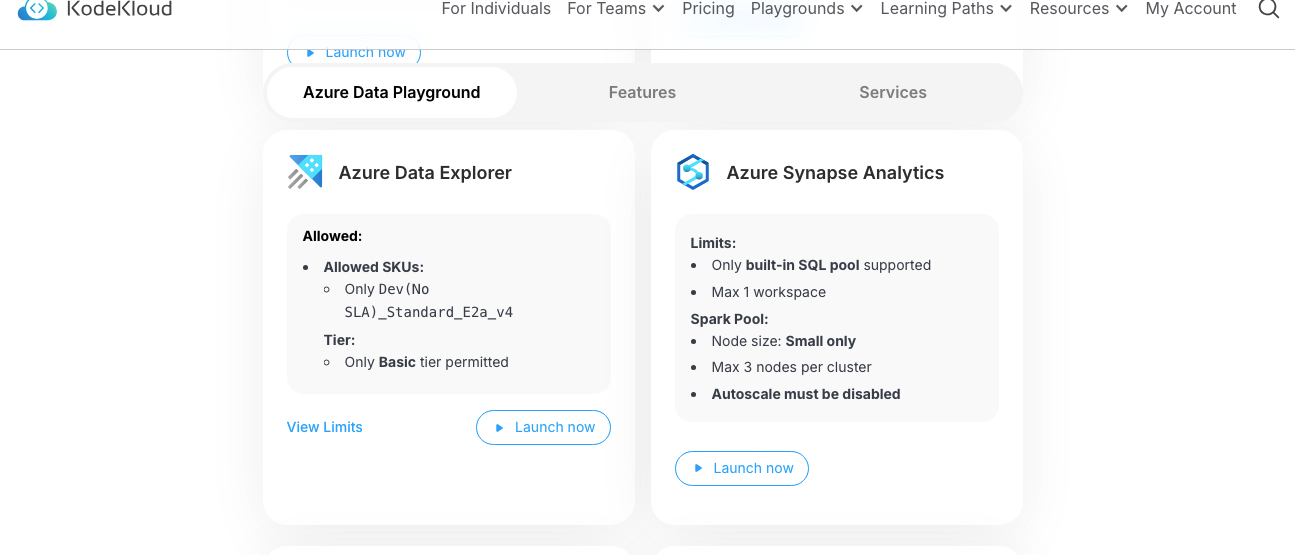This screenshot has height=555, width=1295.
Task: Expand the Learning Paths dropdown menu
Action: point(946,9)
